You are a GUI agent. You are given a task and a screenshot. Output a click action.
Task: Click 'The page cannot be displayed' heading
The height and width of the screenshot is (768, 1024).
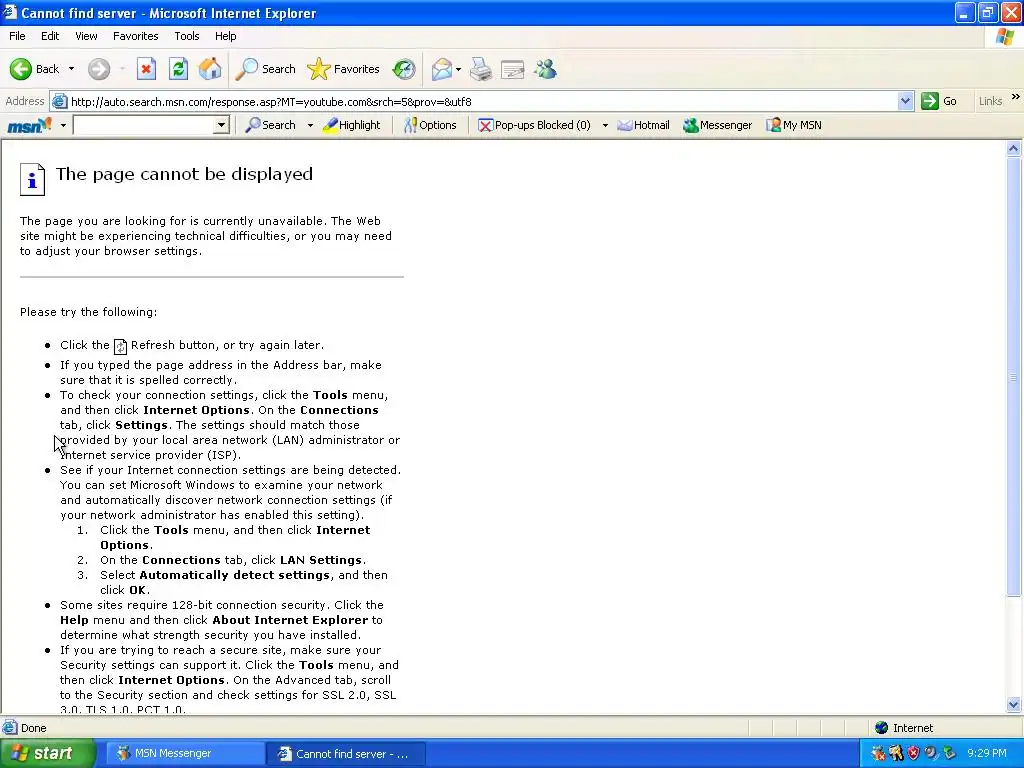[184, 174]
